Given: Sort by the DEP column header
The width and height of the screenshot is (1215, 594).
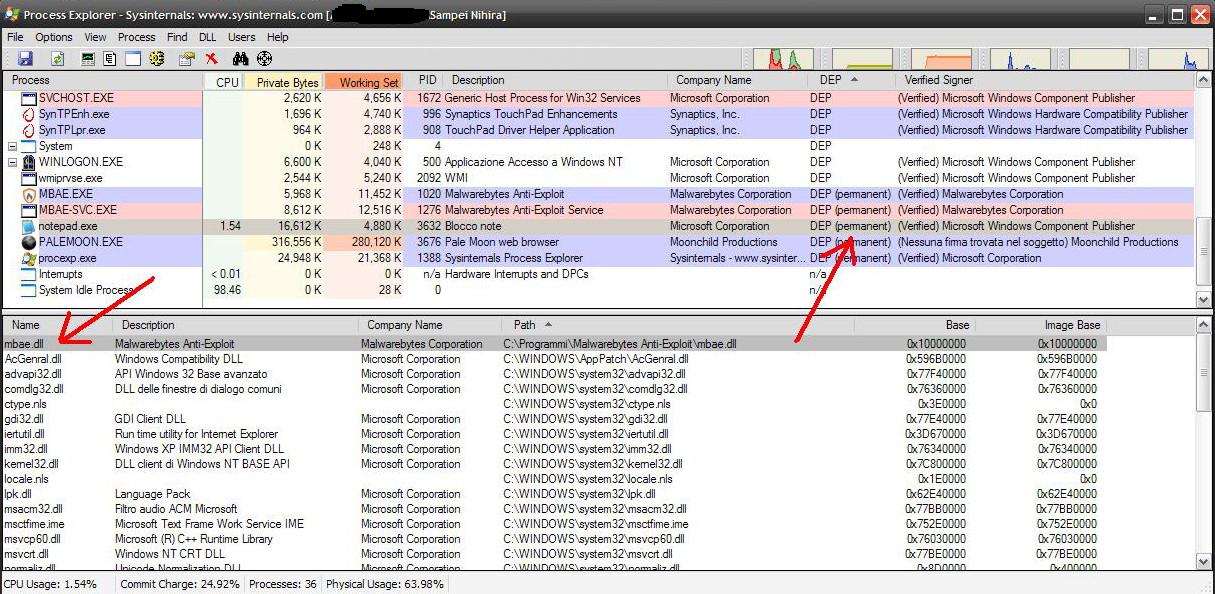Looking at the screenshot, I should 850,81.
